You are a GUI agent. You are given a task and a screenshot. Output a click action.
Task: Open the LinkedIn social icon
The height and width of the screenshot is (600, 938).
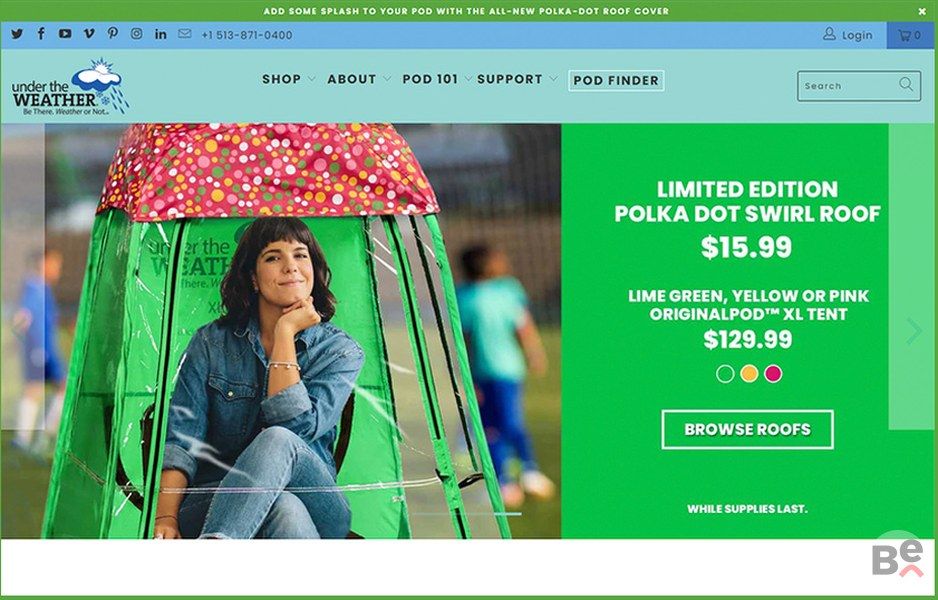coord(160,34)
